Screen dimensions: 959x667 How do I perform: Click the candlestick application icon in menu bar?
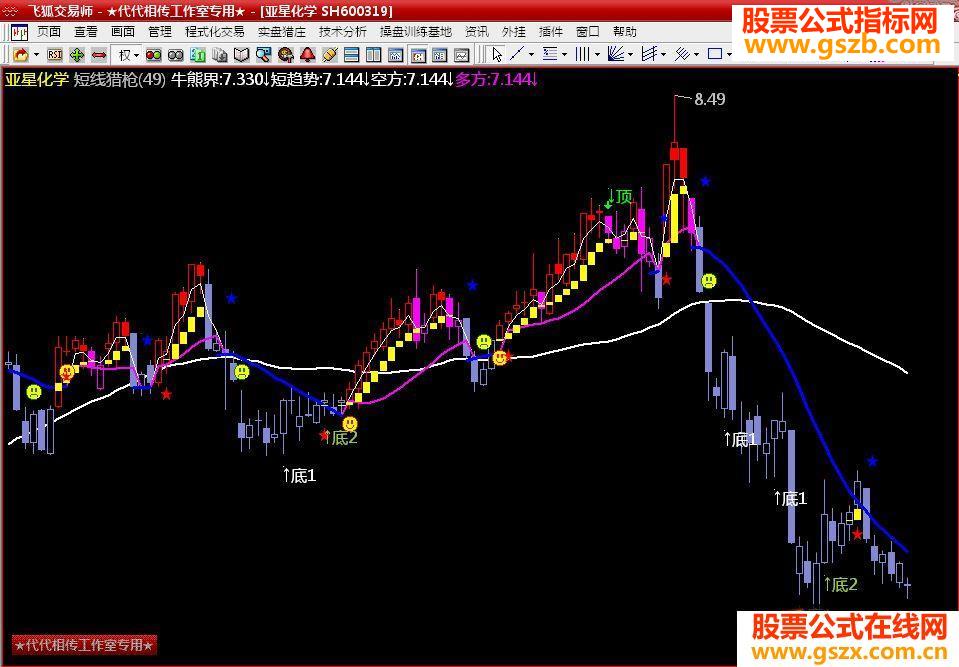[19, 32]
